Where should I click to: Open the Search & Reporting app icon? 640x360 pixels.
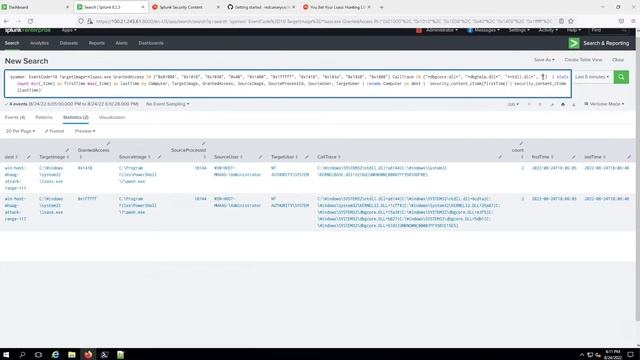point(574,43)
